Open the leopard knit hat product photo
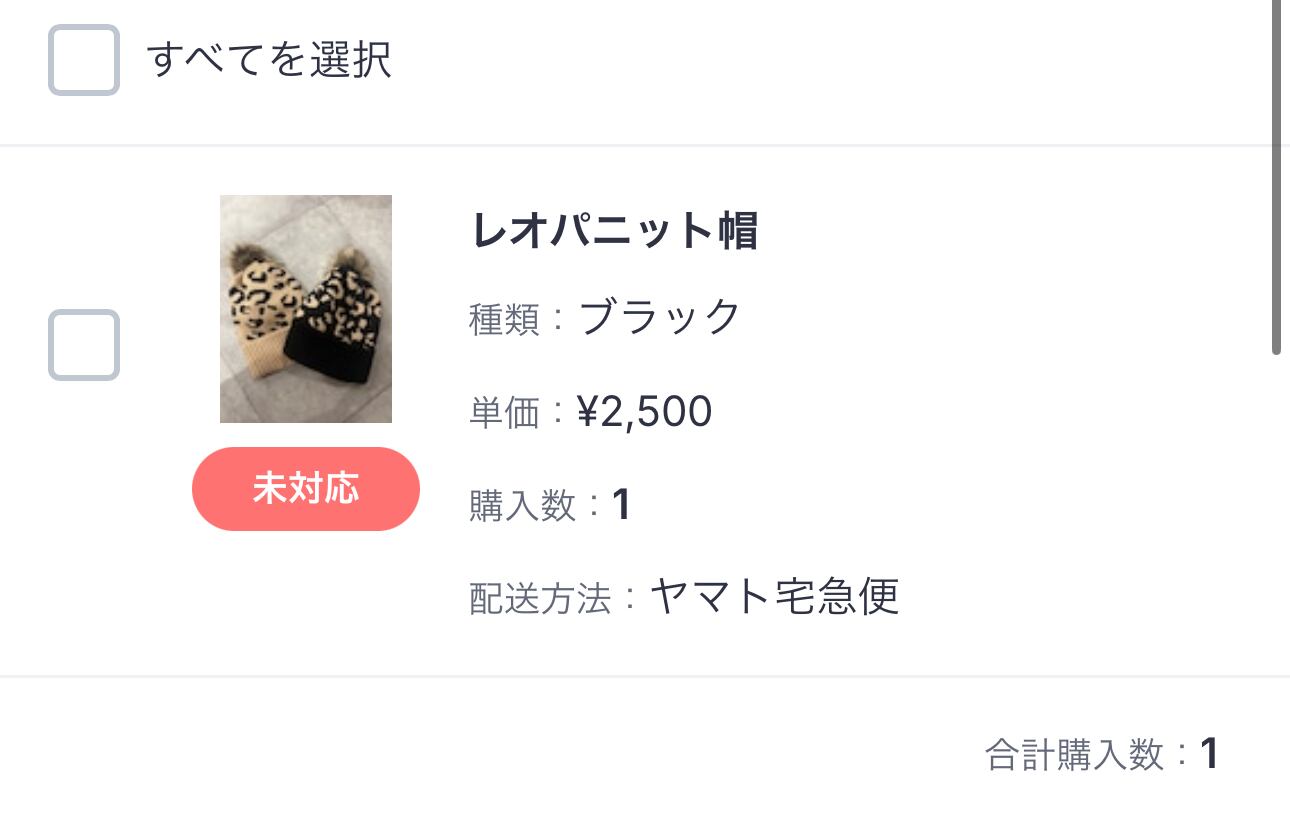 point(306,308)
